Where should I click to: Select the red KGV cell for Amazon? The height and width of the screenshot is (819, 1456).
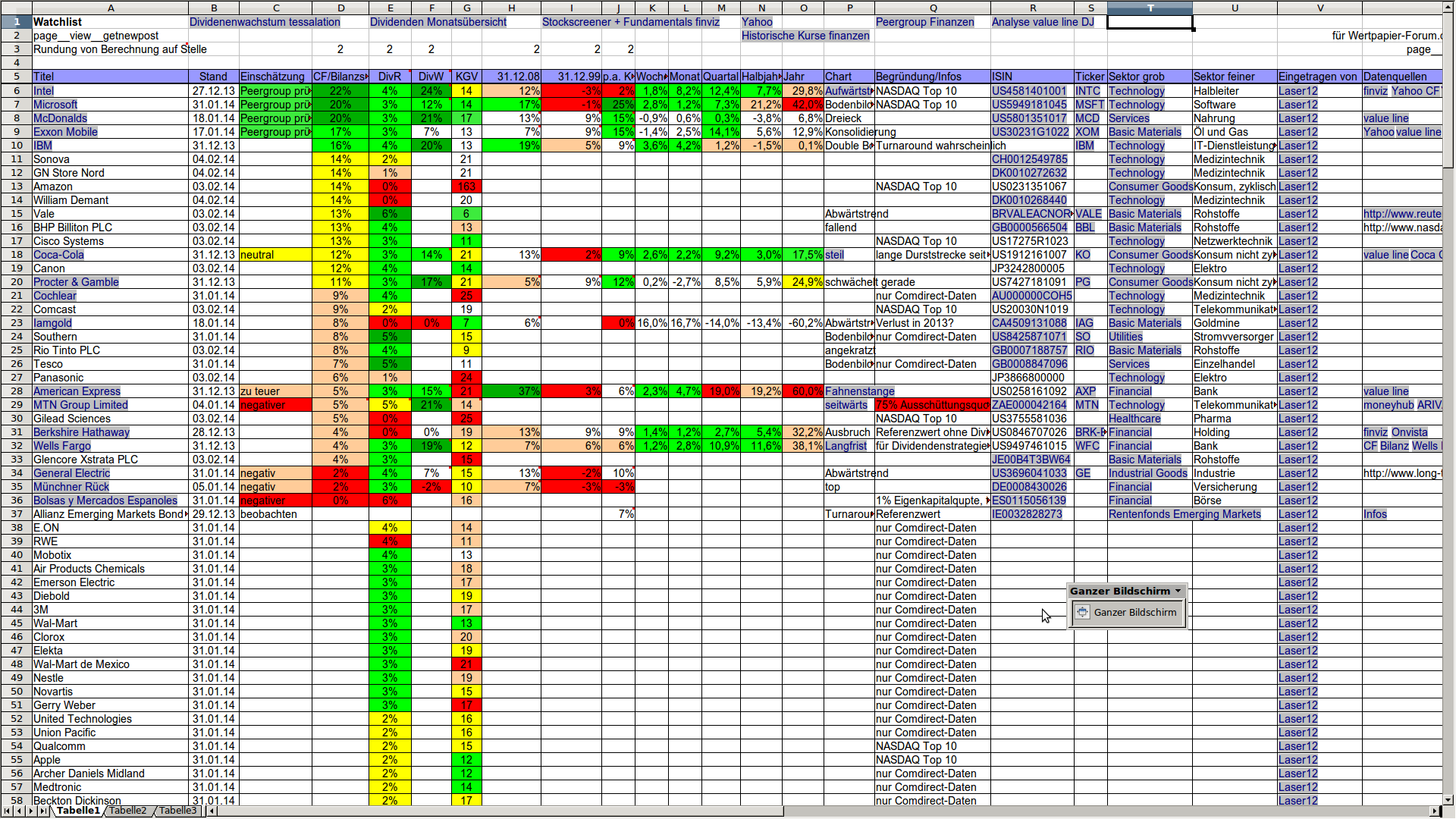(x=466, y=187)
